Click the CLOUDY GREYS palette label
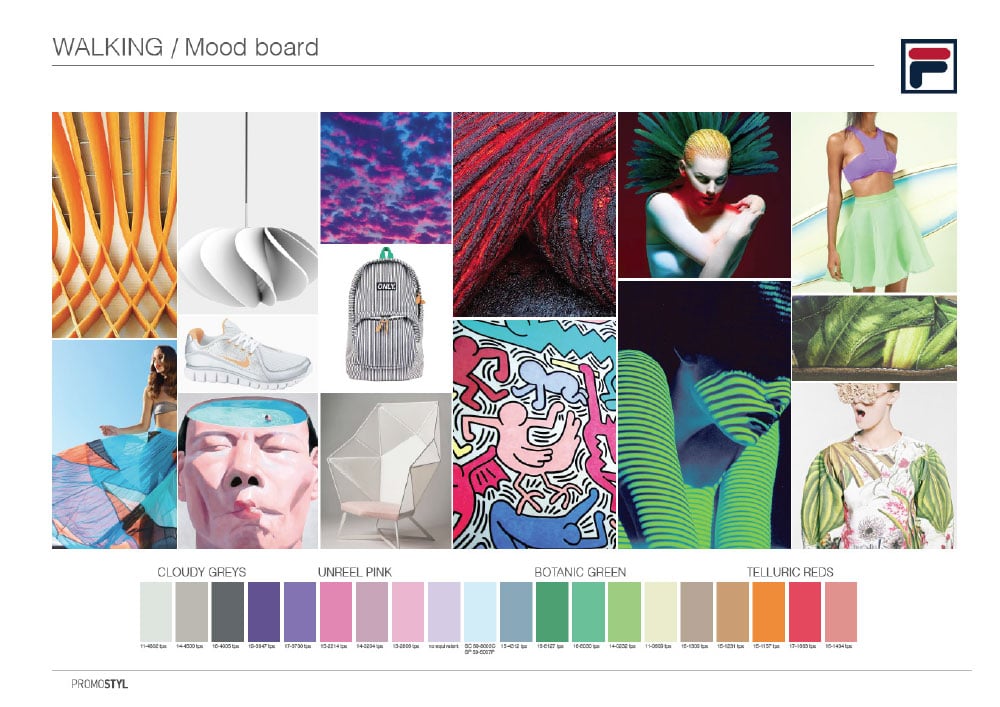 pyautogui.click(x=202, y=572)
